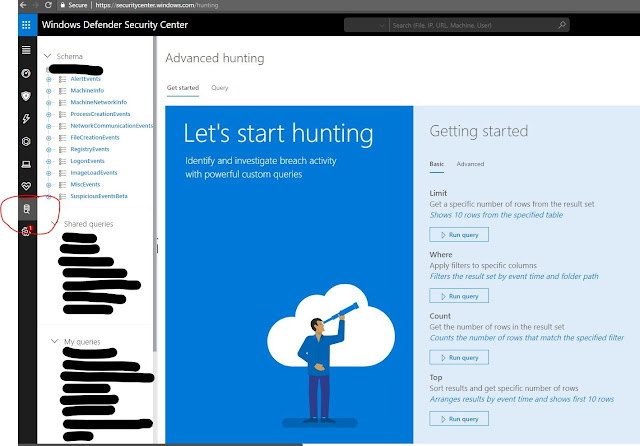Open 'Arranges results by event time' link

(x=521, y=399)
